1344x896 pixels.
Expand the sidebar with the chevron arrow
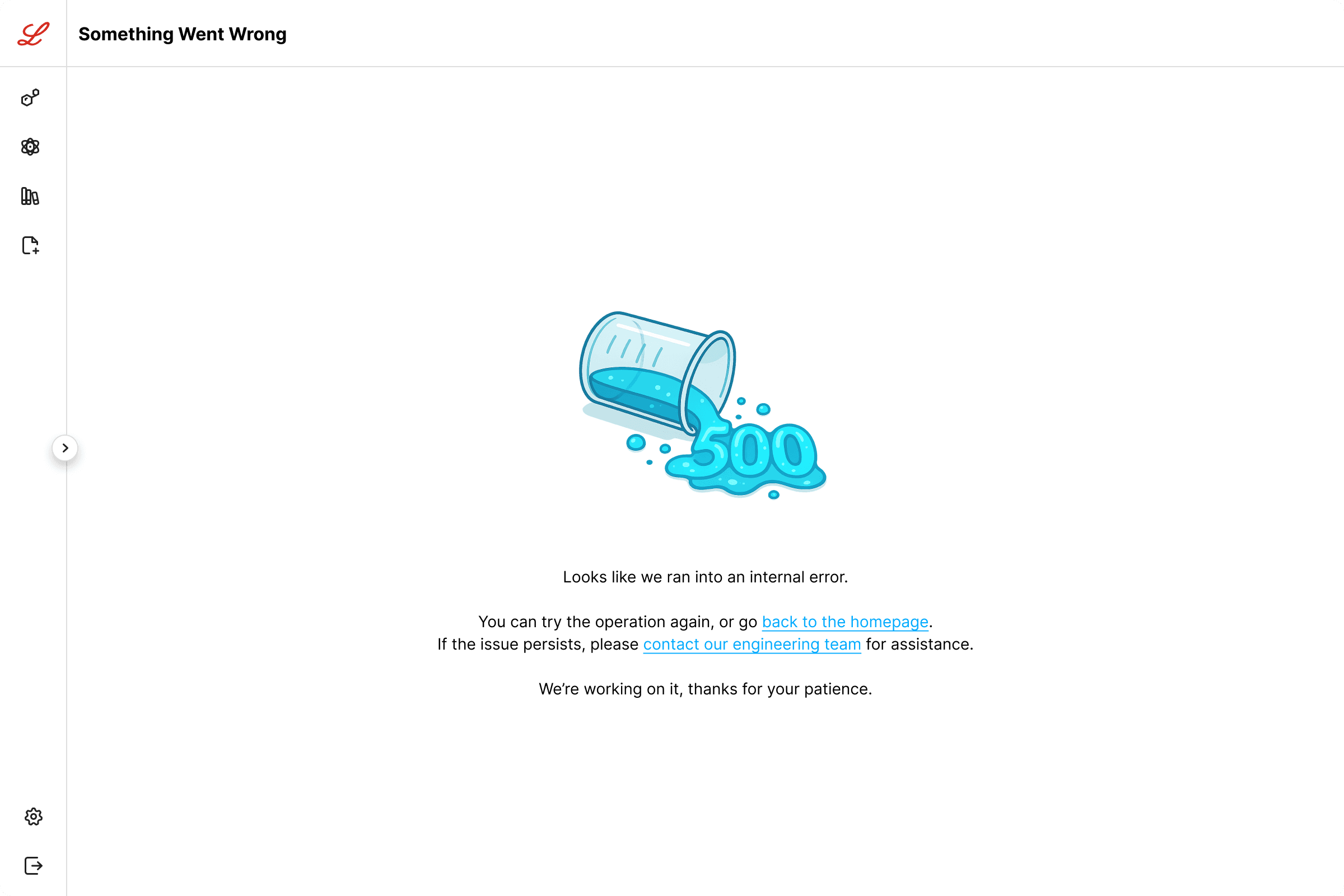point(65,448)
